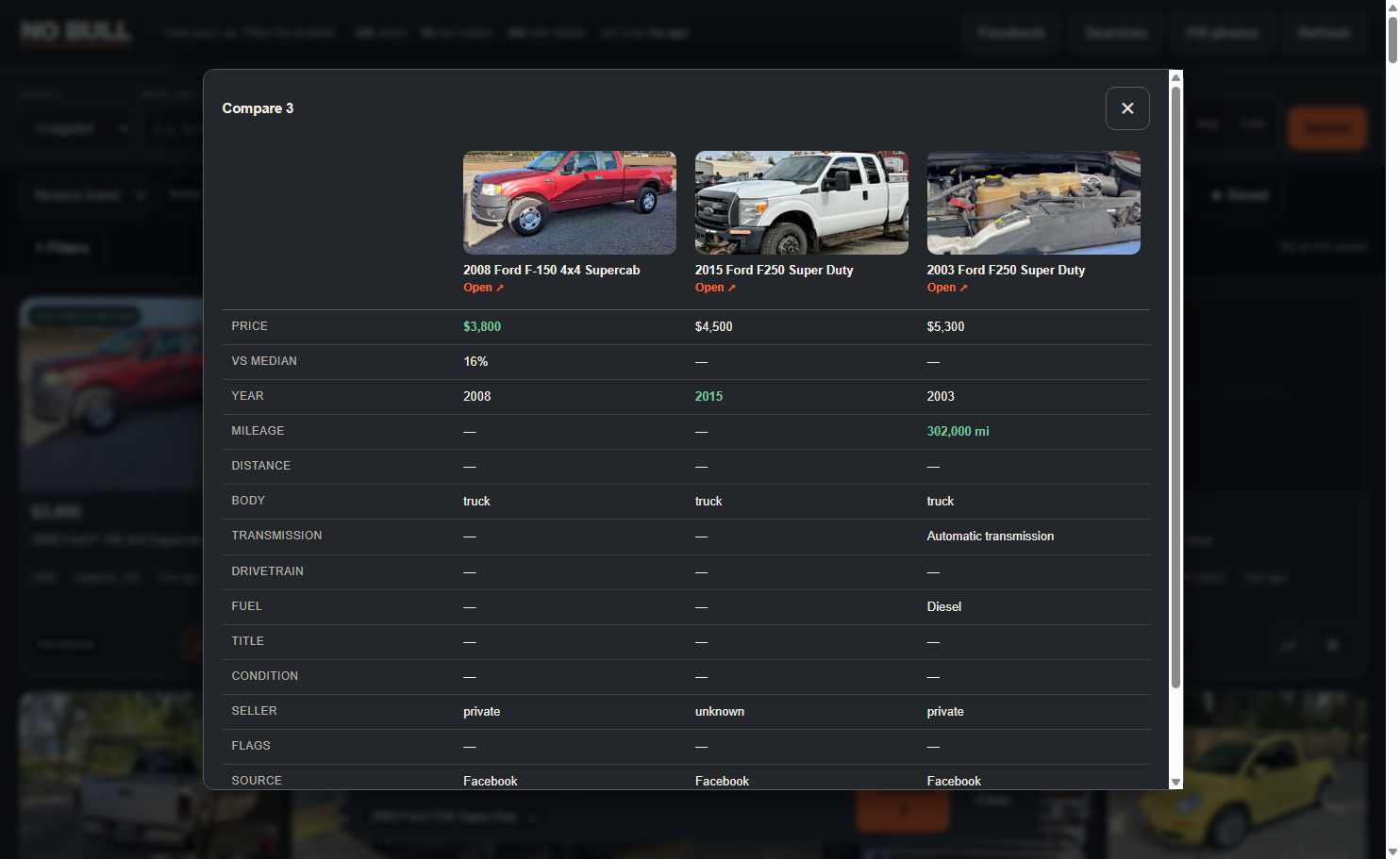The height and width of the screenshot is (859, 1400).
Task: Click the $5,300 price value
Action: click(946, 326)
